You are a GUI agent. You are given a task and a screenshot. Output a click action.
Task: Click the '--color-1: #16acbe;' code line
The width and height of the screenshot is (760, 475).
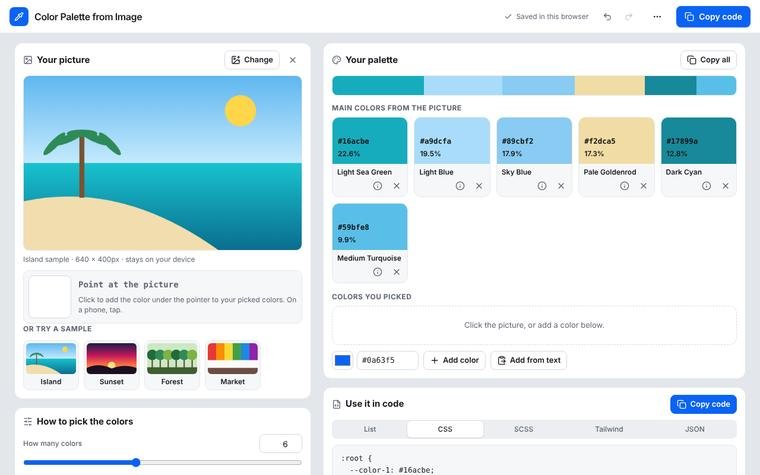click(x=392, y=470)
